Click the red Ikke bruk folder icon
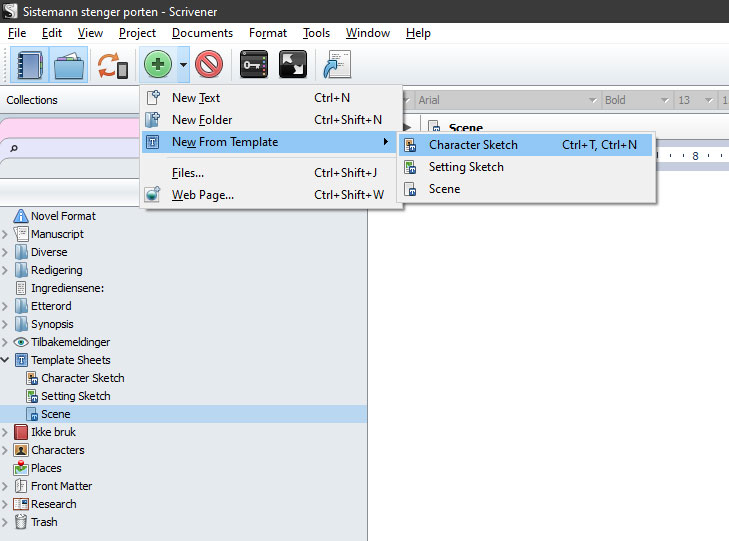This screenshot has width=729, height=541. coord(21,432)
